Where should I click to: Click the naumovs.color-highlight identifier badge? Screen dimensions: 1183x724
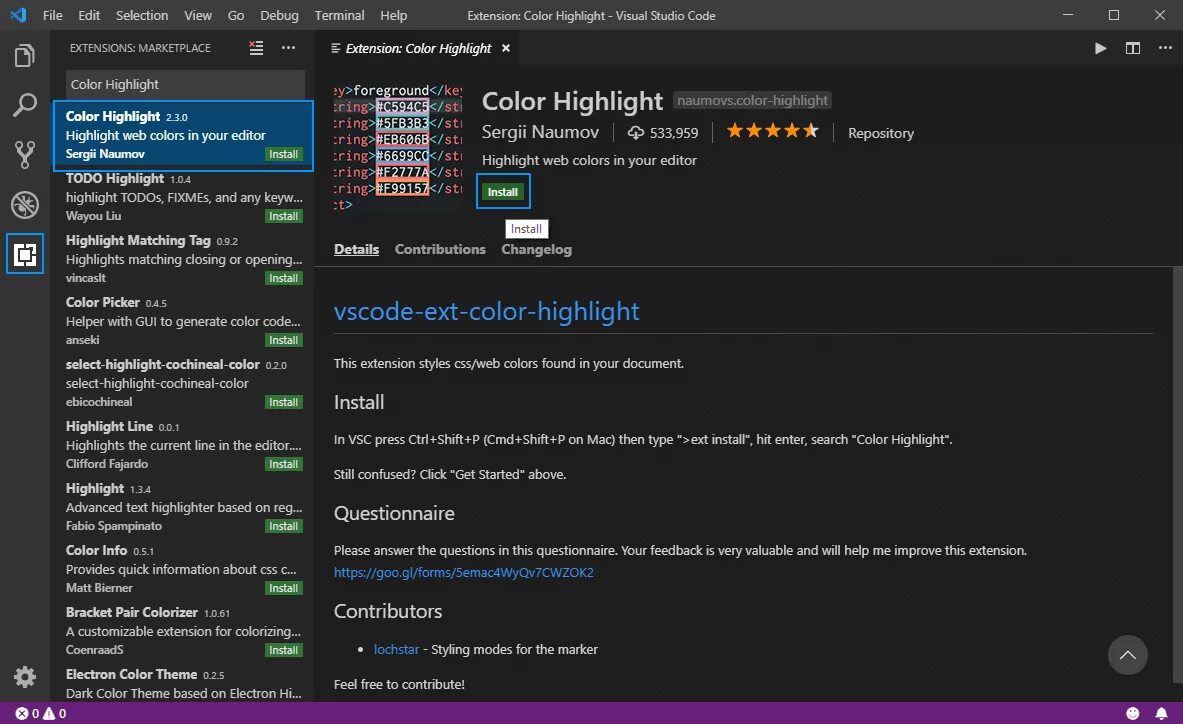point(752,100)
